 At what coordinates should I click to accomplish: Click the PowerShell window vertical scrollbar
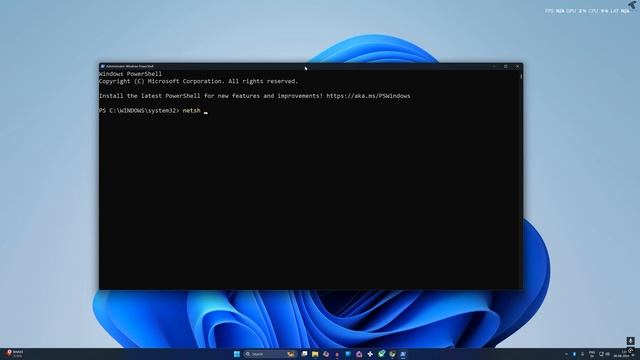521,180
